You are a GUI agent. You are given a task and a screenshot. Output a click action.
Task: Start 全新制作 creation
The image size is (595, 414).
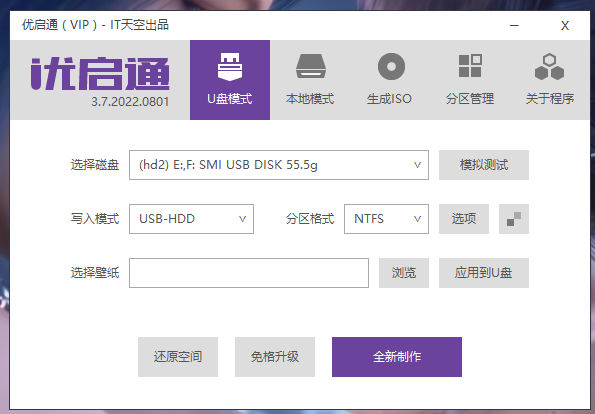coord(397,357)
